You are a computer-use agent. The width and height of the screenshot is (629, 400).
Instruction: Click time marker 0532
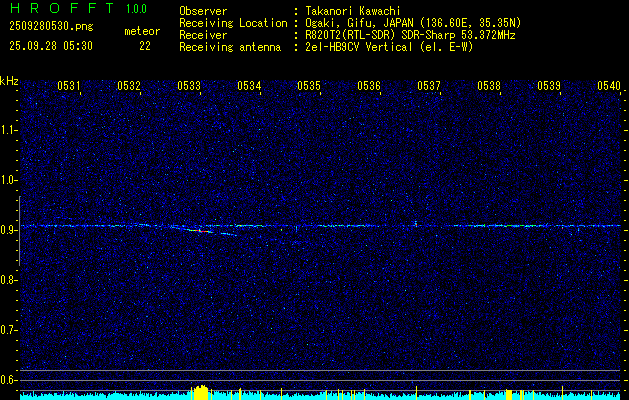(129, 86)
